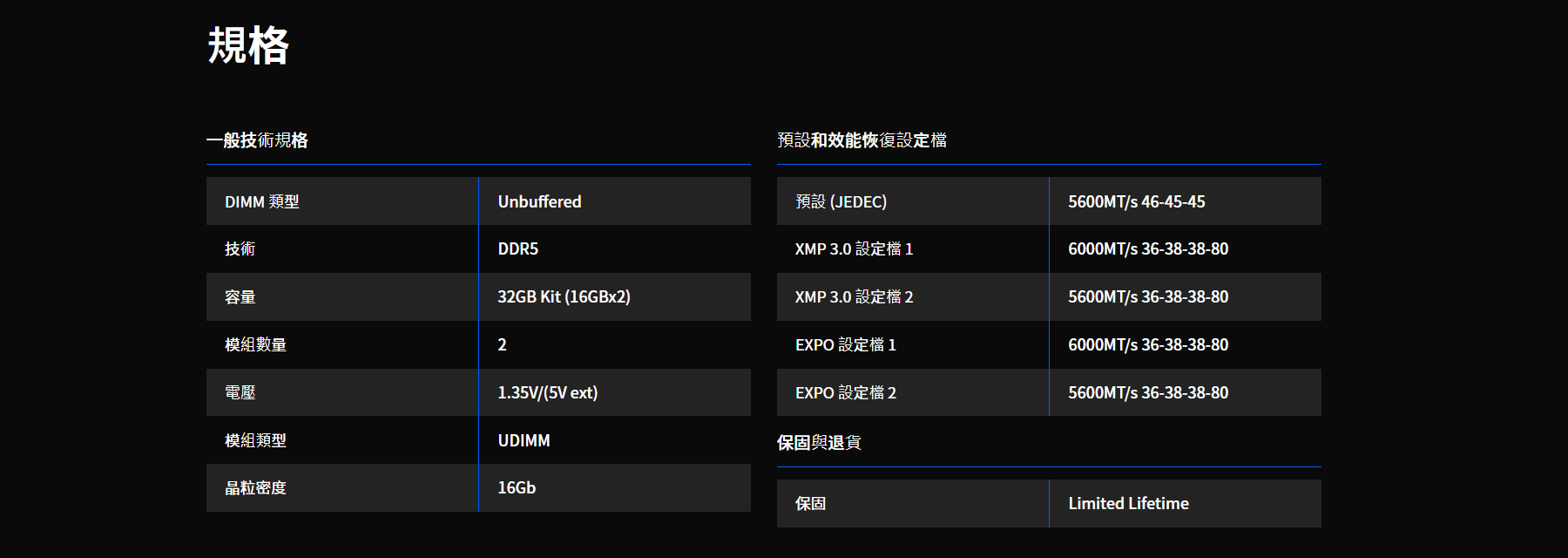Select the 5600MT/s 46-45-45 JEDEC value

1137,201
